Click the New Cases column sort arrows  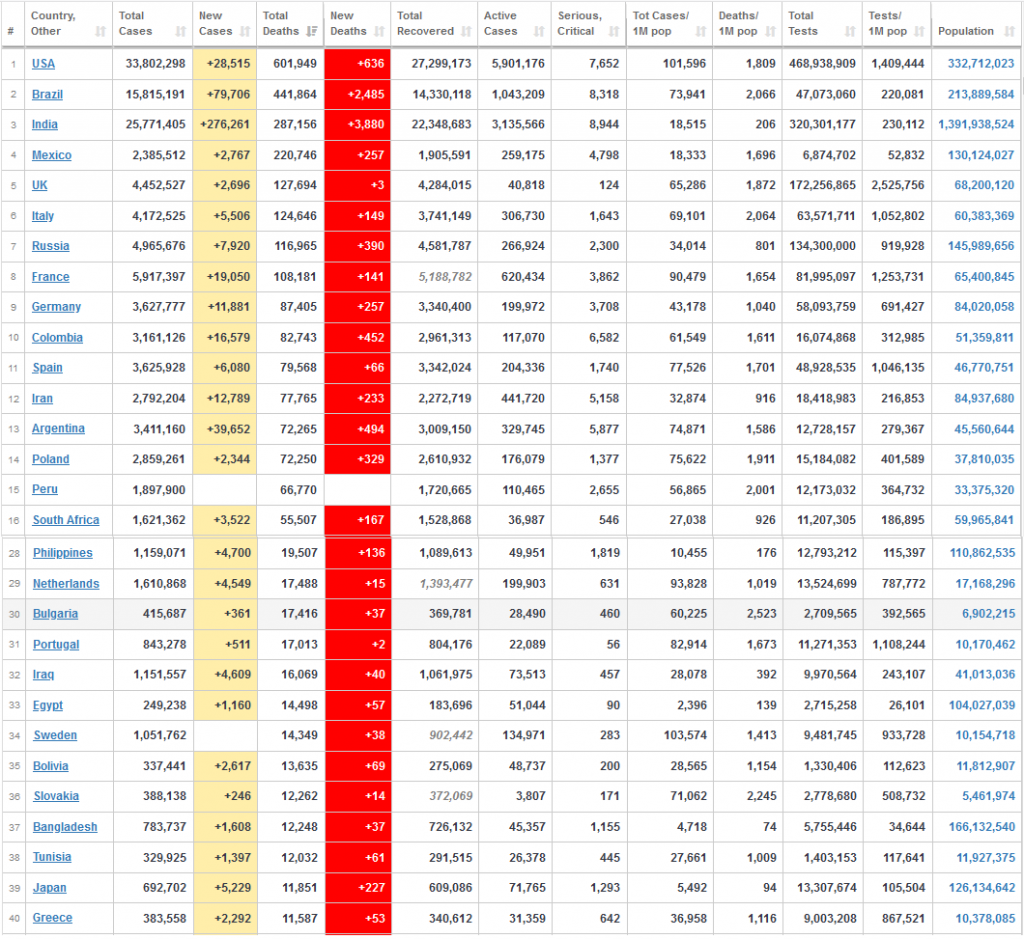pyautogui.click(x=246, y=32)
